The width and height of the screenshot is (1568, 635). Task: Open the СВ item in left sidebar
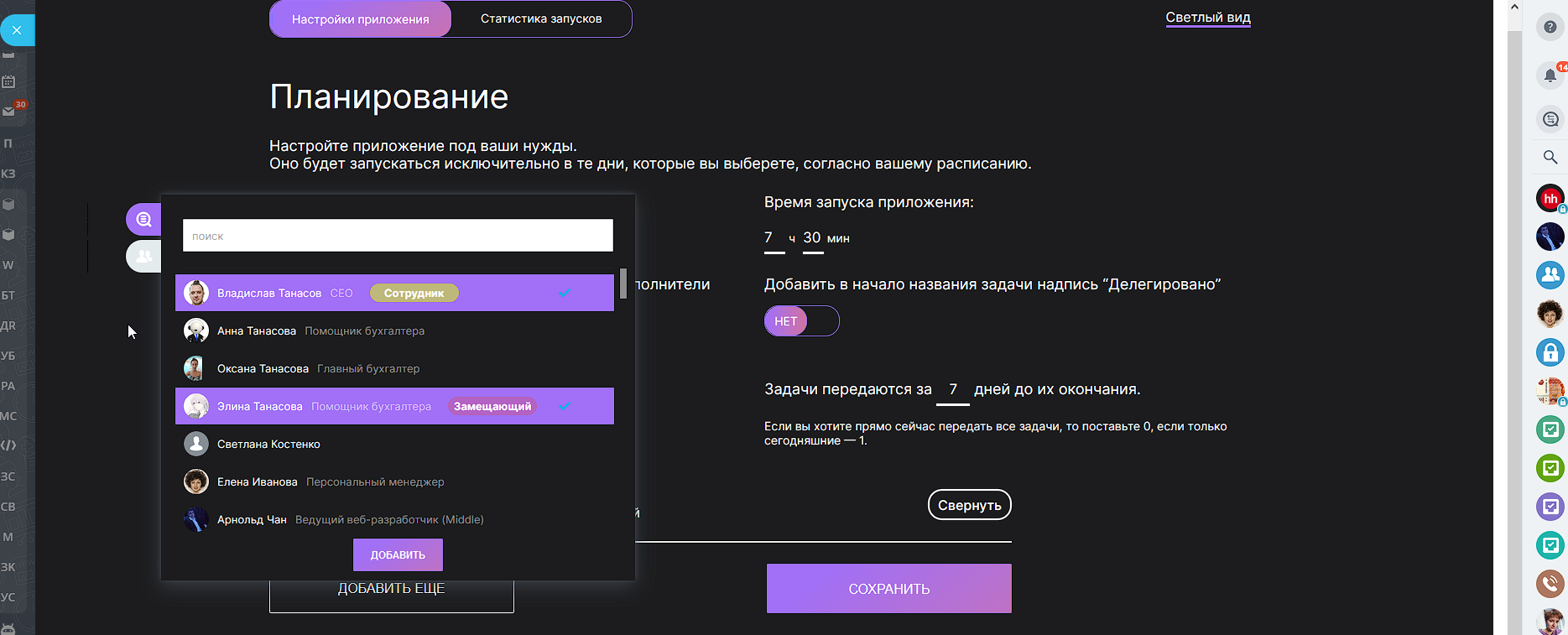point(8,507)
